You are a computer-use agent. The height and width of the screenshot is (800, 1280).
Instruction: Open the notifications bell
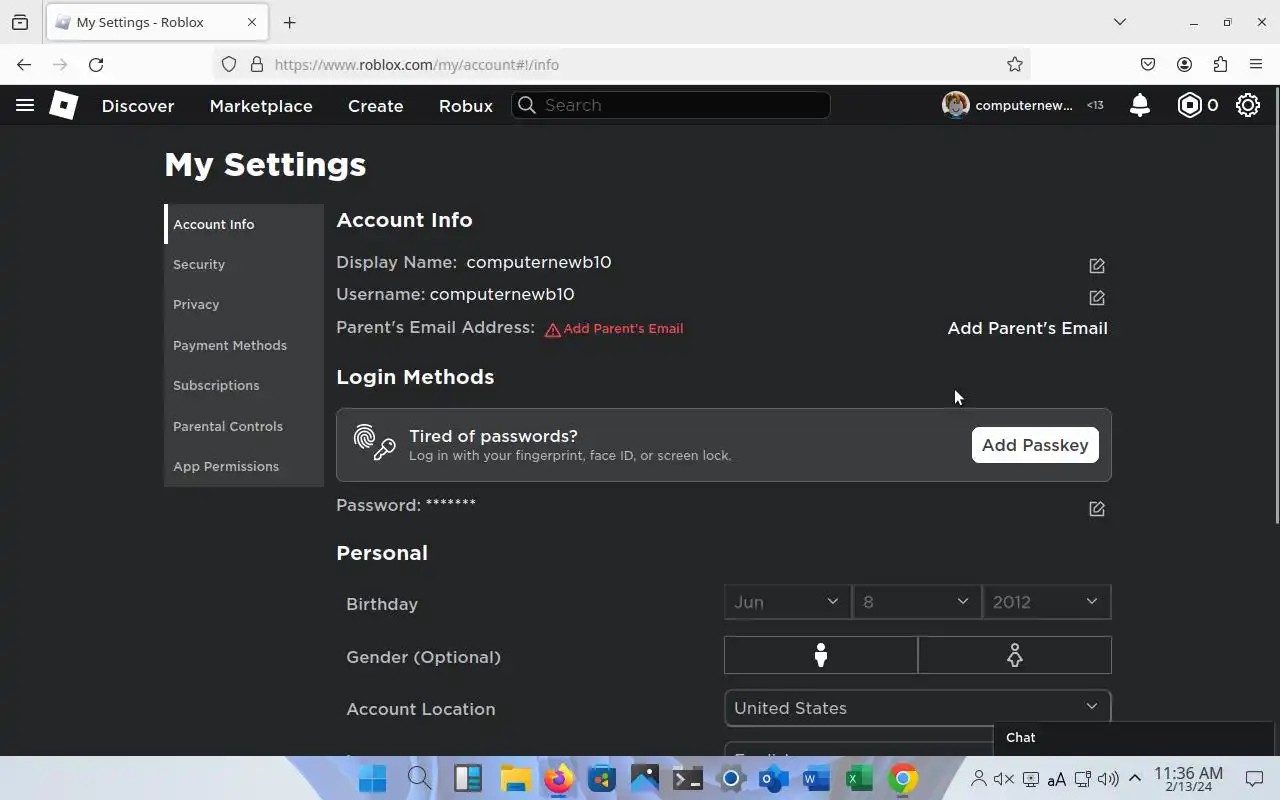click(x=1139, y=105)
